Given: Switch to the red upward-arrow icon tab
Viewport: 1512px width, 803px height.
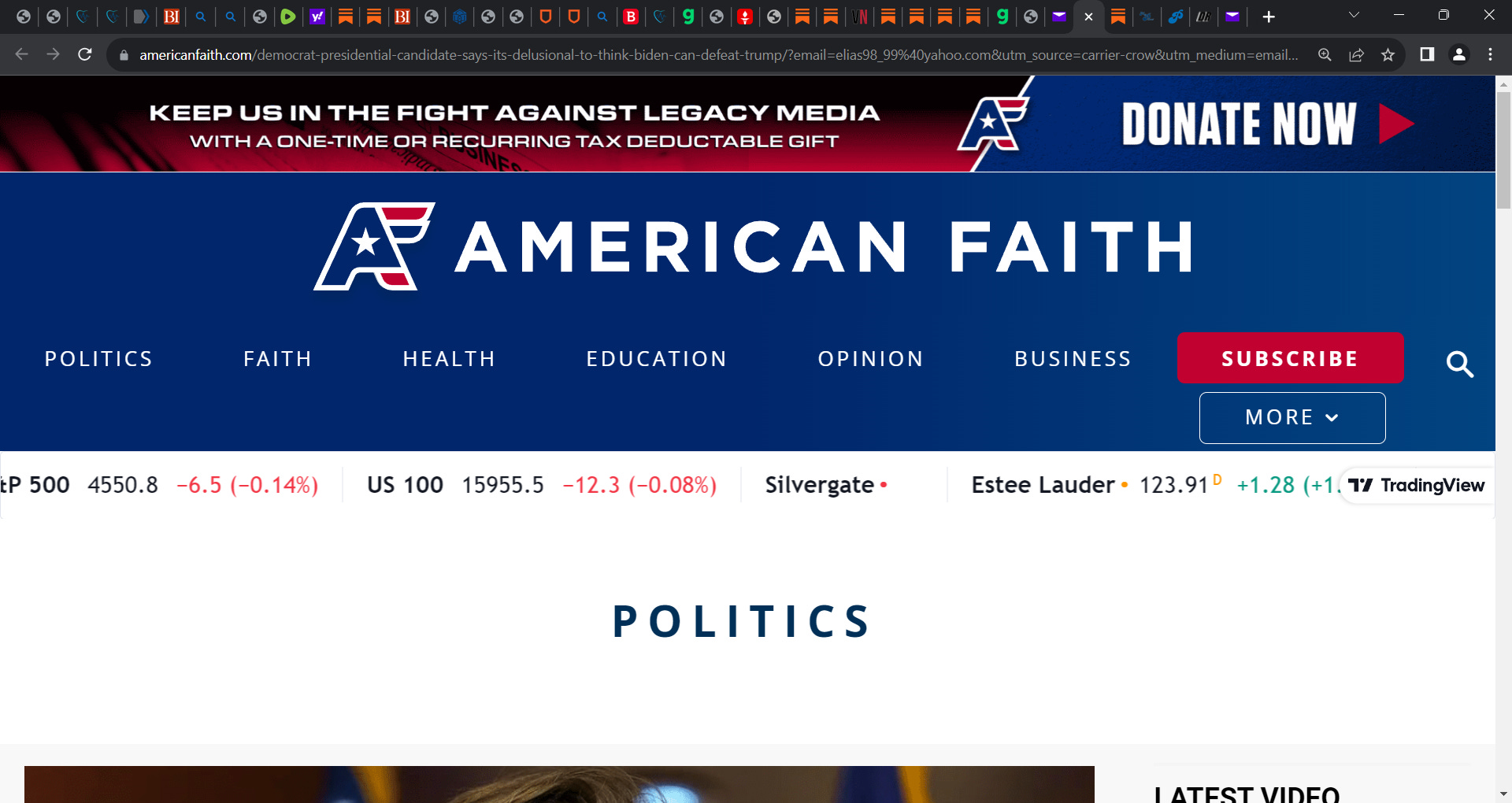Looking at the screenshot, I should click(745, 17).
